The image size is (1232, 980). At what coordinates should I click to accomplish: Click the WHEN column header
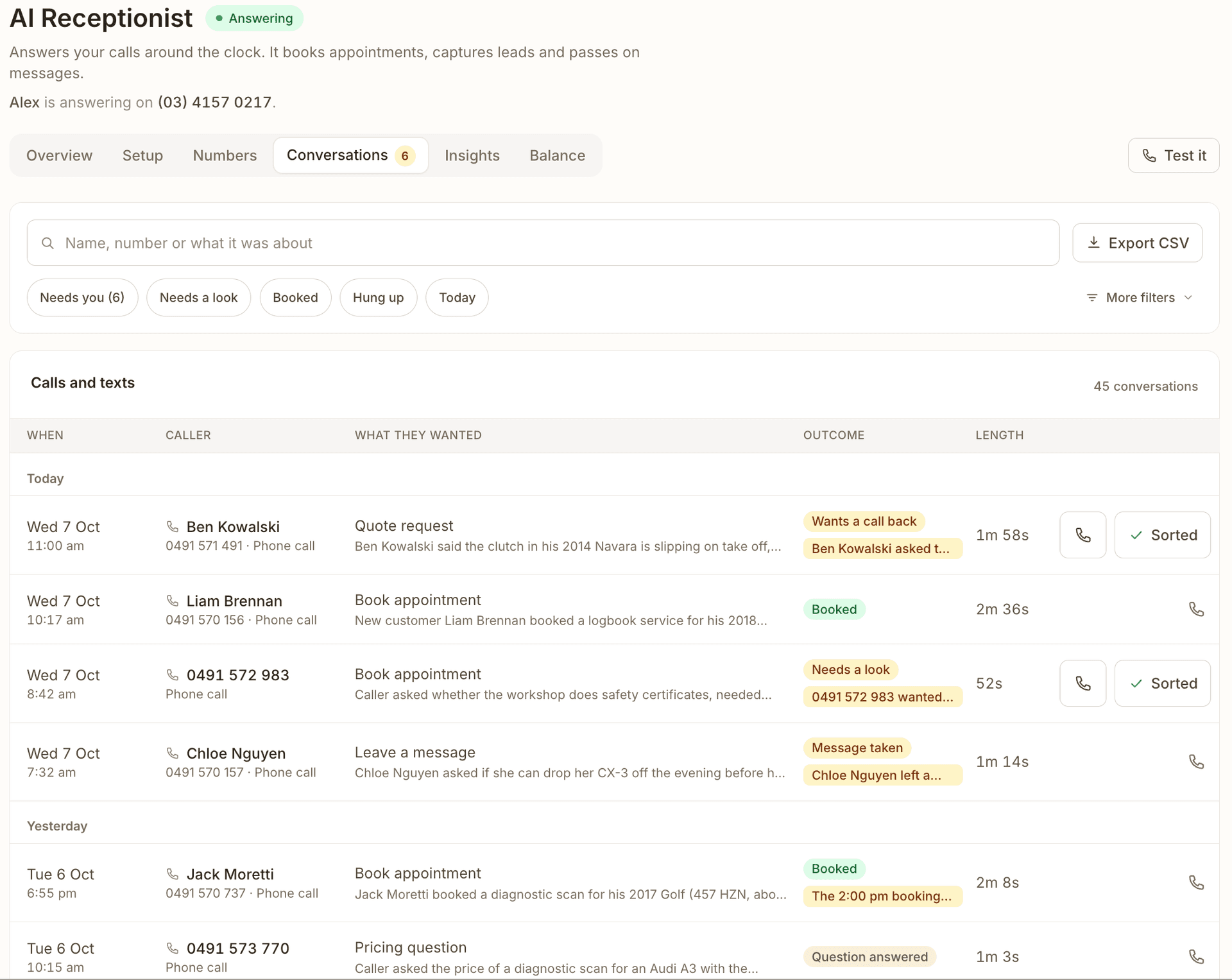45,435
